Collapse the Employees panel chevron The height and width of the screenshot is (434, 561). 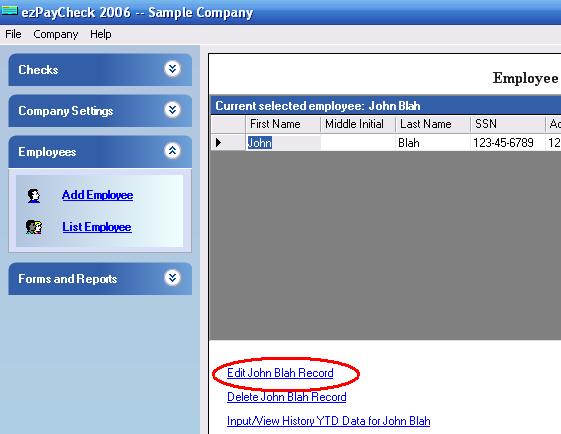pyautogui.click(x=172, y=151)
